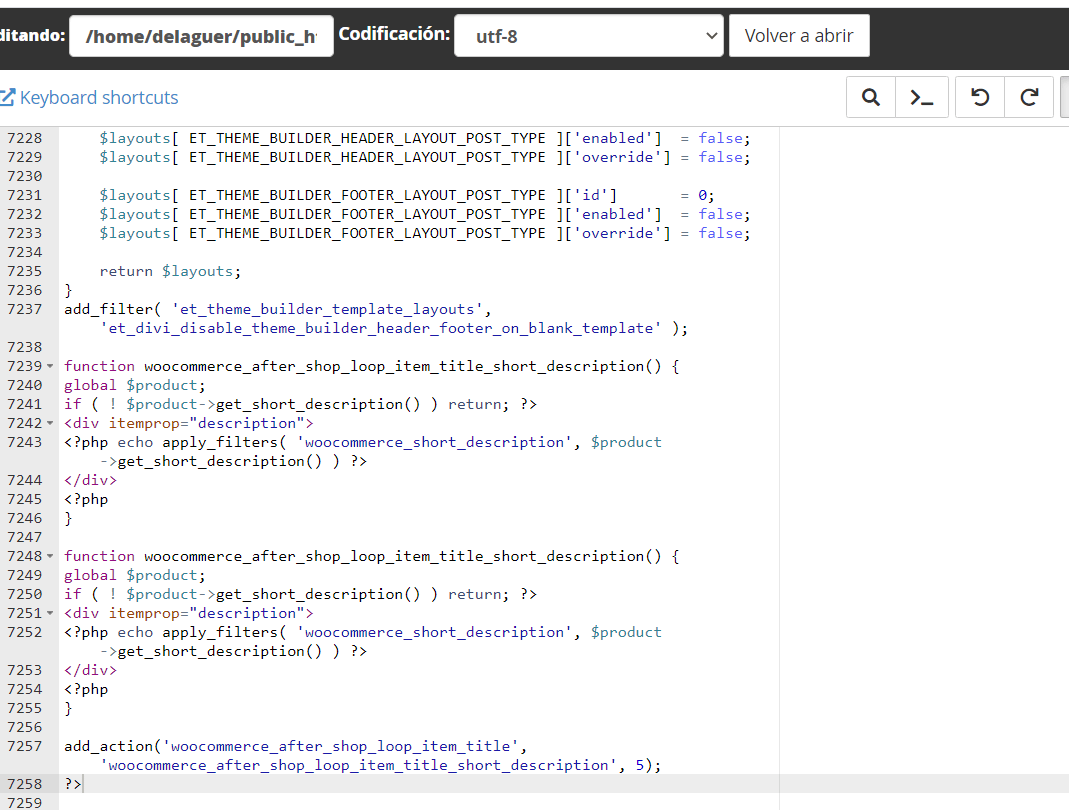This screenshot has height=810, width=1069.
Task: Click the add_action text on line 7257
Action: pyautogui.click(x=109, y=746)
